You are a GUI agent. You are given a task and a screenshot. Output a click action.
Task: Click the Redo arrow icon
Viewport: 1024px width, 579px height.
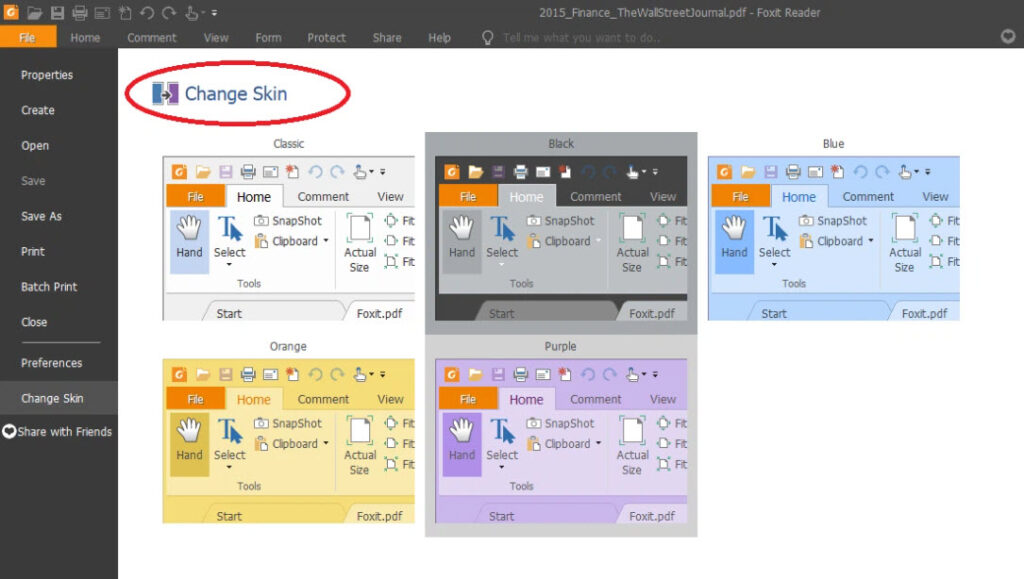pos(169,13)
